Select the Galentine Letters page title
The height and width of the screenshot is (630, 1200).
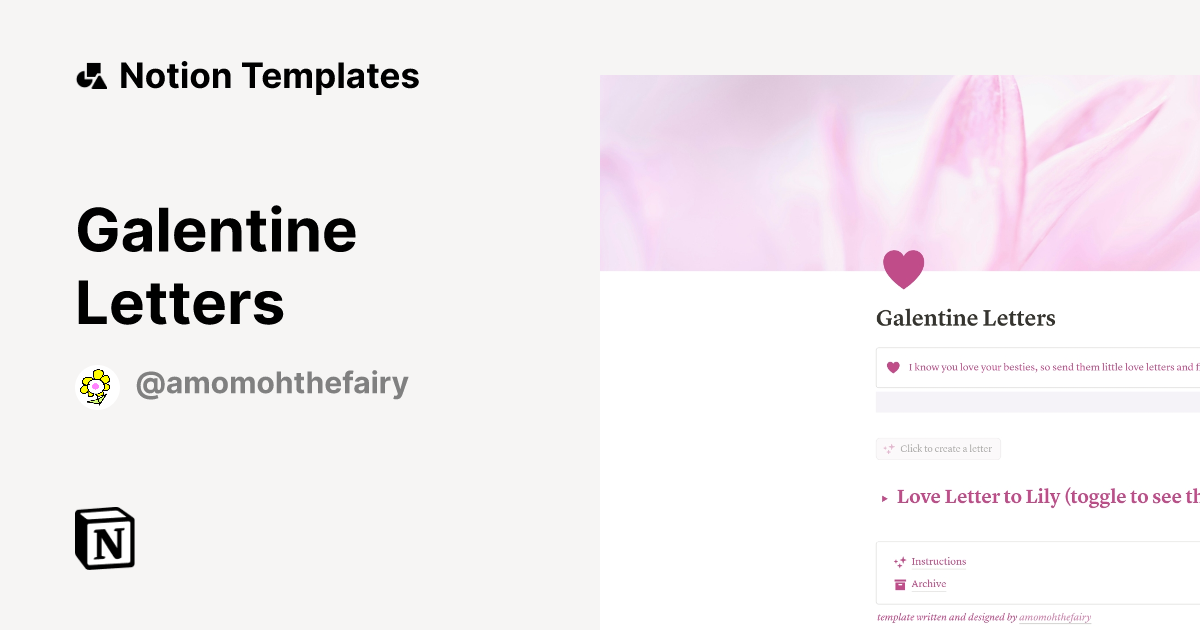pos(965,318)
